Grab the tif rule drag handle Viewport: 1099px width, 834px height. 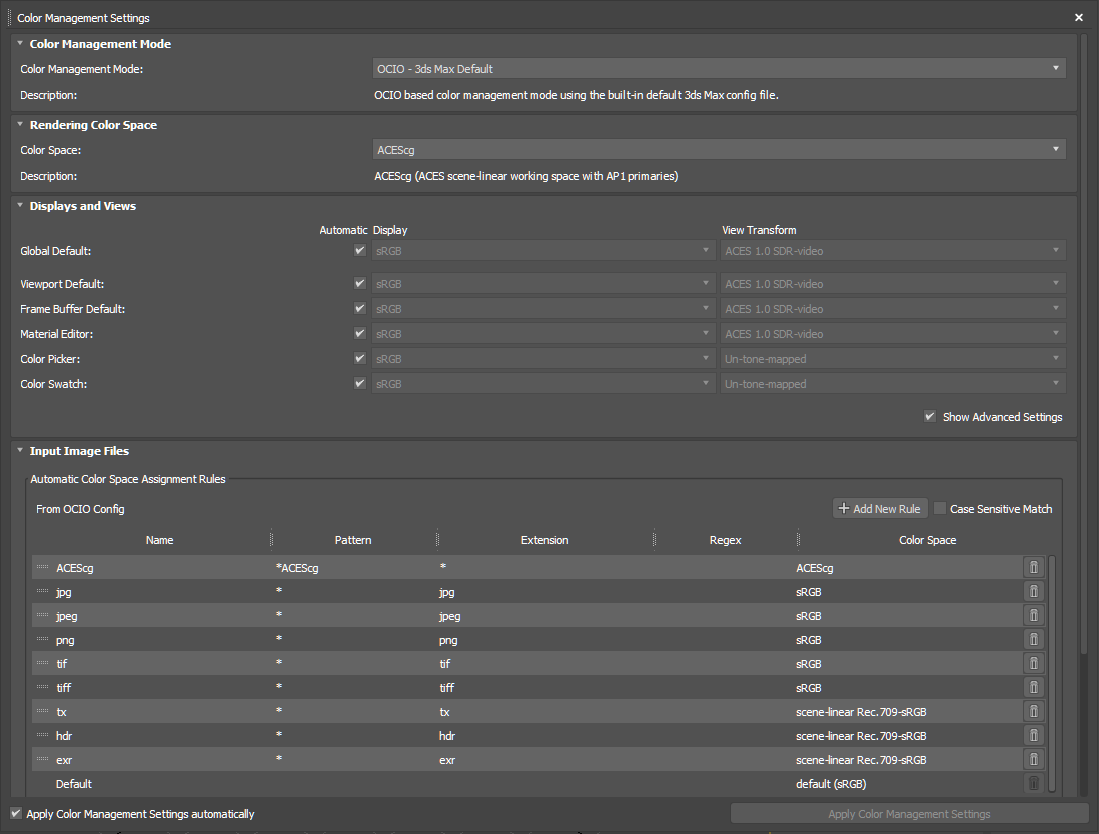(x=43, y=663)
